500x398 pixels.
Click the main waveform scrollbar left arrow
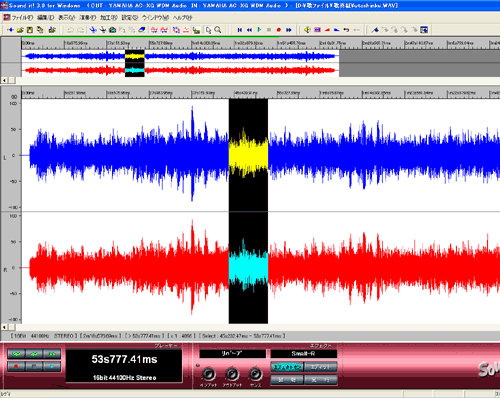4,327
